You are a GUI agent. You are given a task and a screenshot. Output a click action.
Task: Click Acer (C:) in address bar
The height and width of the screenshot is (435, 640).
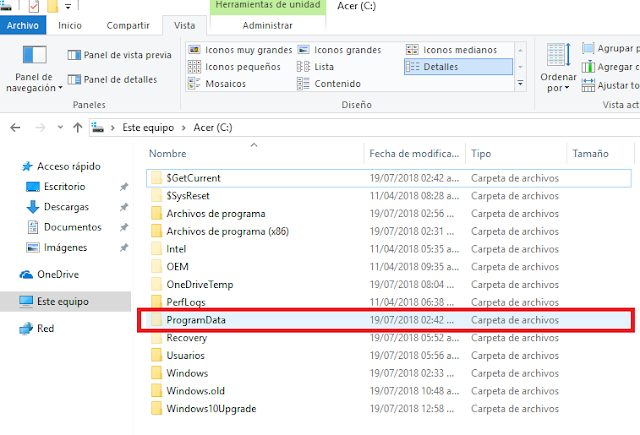[213, 128]
